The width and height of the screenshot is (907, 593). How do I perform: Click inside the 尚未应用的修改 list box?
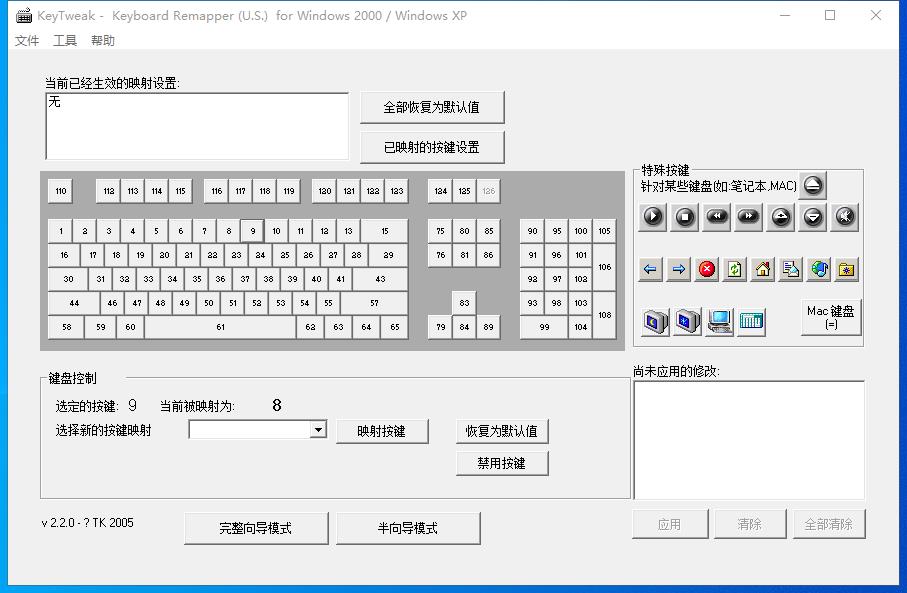click(x=749, y=440)
